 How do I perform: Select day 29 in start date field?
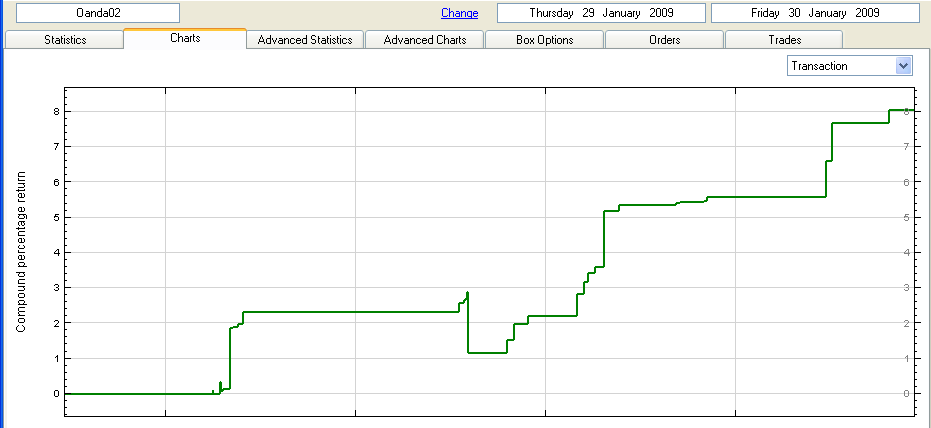pos(588,13)
